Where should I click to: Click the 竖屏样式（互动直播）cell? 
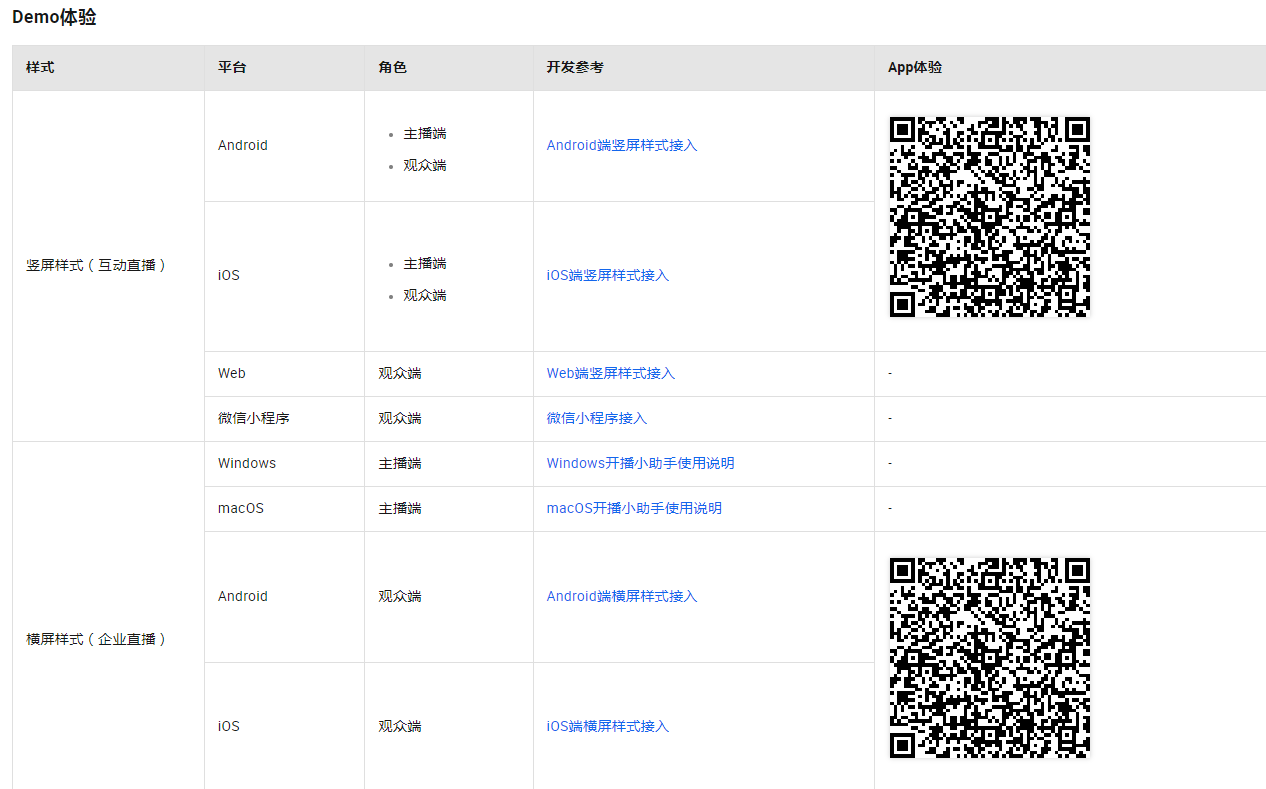tap(108, 266)
